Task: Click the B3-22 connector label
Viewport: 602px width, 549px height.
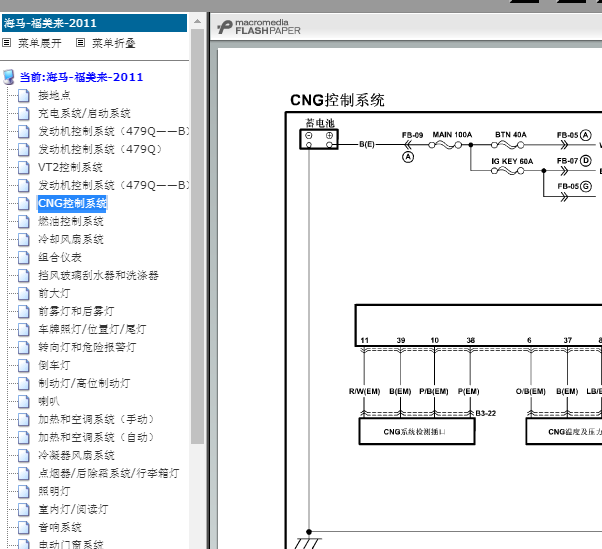Action: 486,413
